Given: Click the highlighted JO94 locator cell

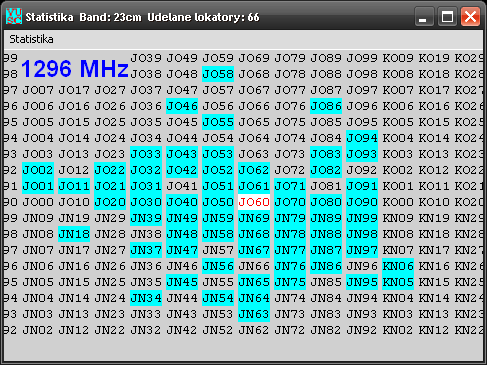Looking at the screenshot, I should [362, 138].
